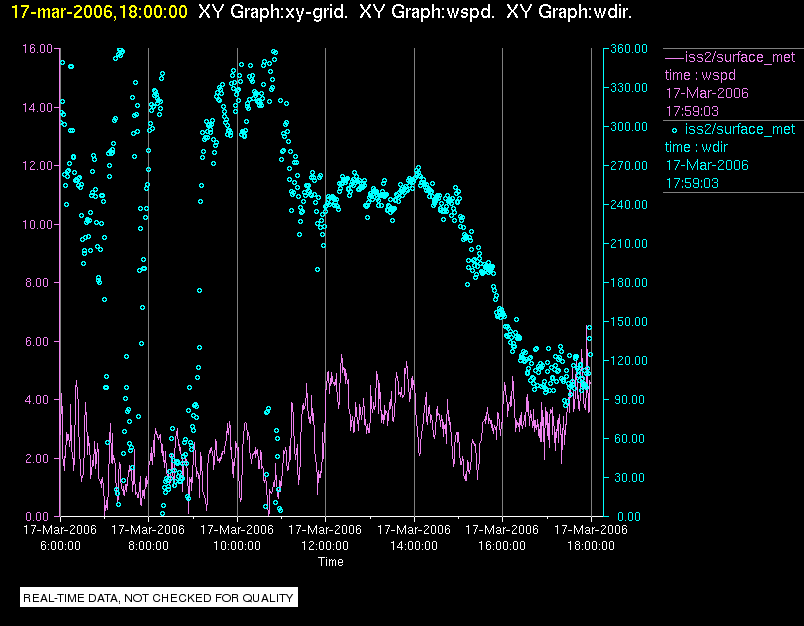The height and width of the screenshot is (626, 804).
Task: Click the pink iss2/surface_met legend entry
Action: coord(740,57)
